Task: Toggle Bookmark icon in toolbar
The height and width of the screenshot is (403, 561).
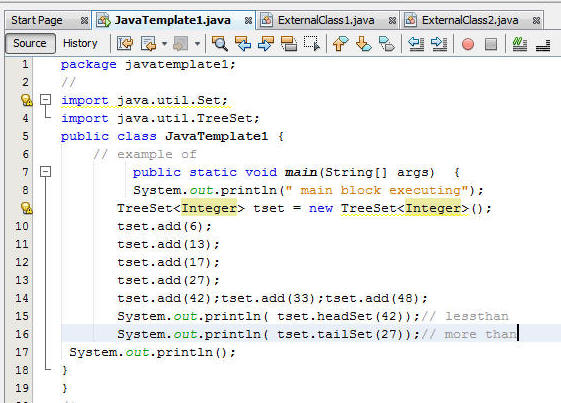Action: 386,44
